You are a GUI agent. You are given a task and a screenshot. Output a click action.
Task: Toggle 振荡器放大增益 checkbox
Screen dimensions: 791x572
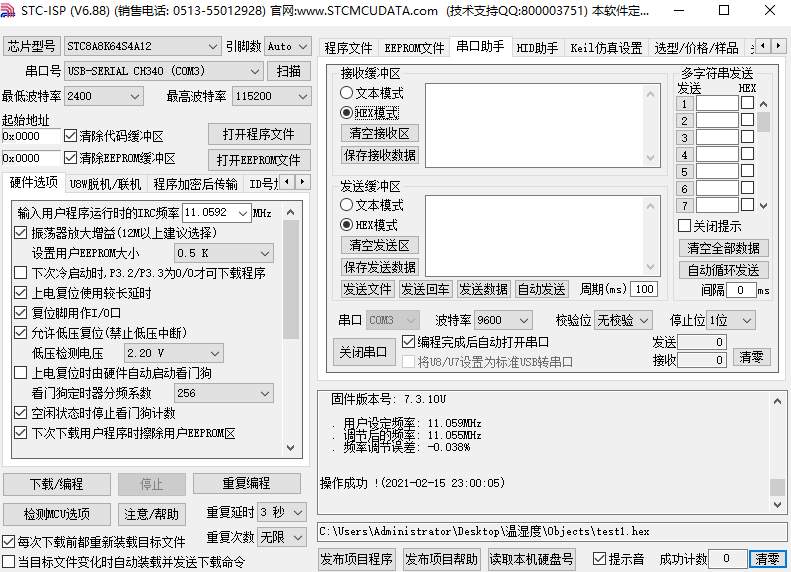click(21, 233)
